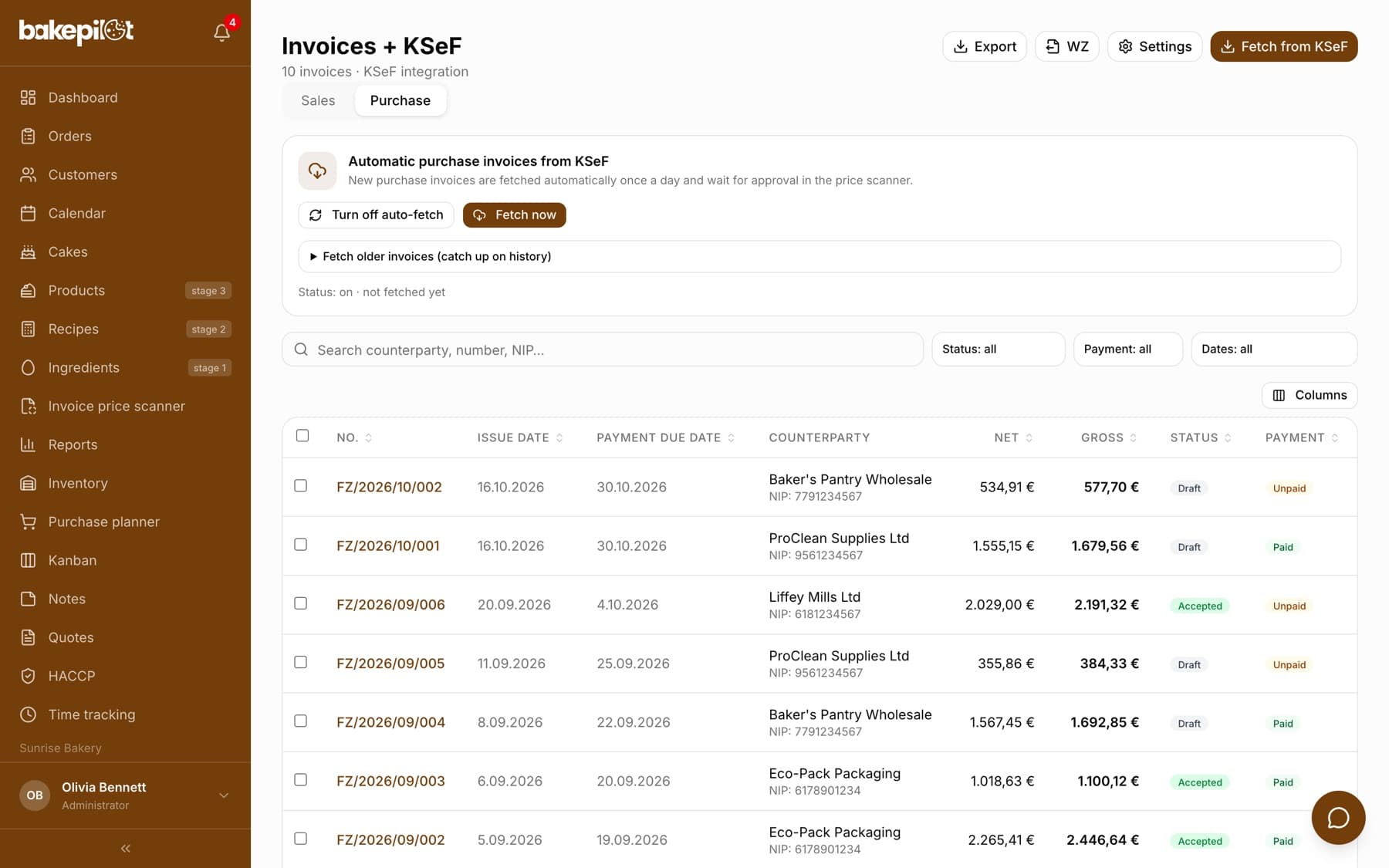The width and height of the screenshot is (1389, 868).
Task: Collapse the sidebar with double chevron
Action: coord(125,849)
